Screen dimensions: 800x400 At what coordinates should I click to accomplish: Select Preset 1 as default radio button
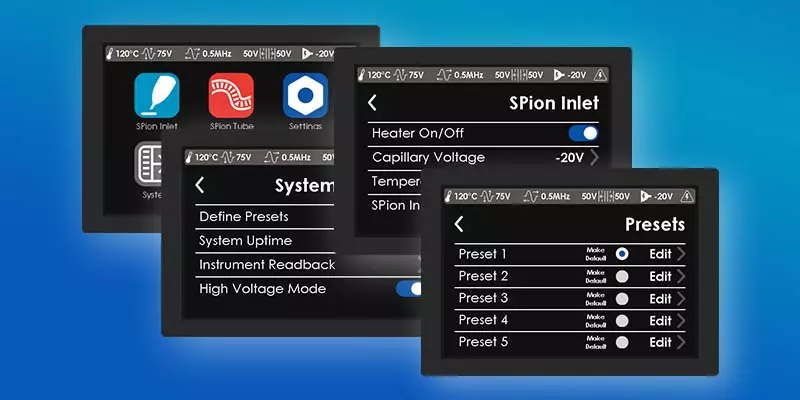coord(622,254)
